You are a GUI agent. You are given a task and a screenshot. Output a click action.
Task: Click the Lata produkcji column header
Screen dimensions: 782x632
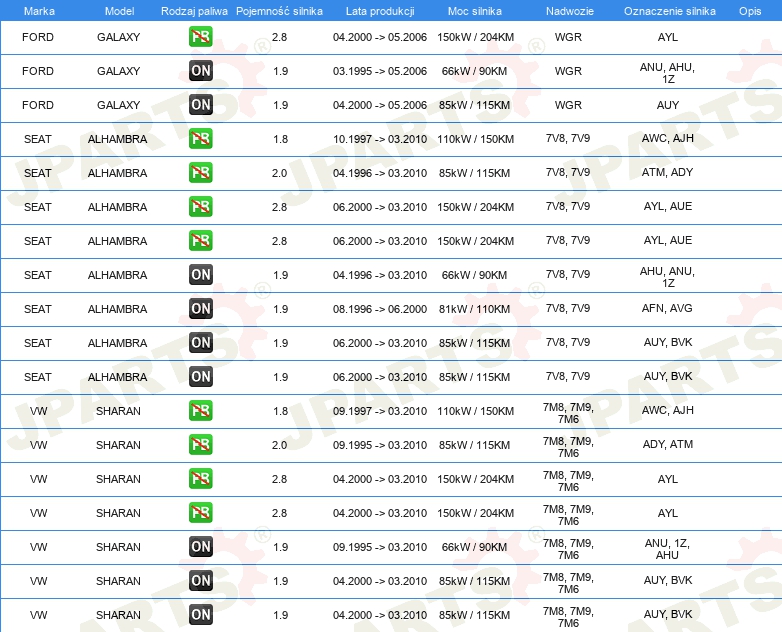(380, 11)
